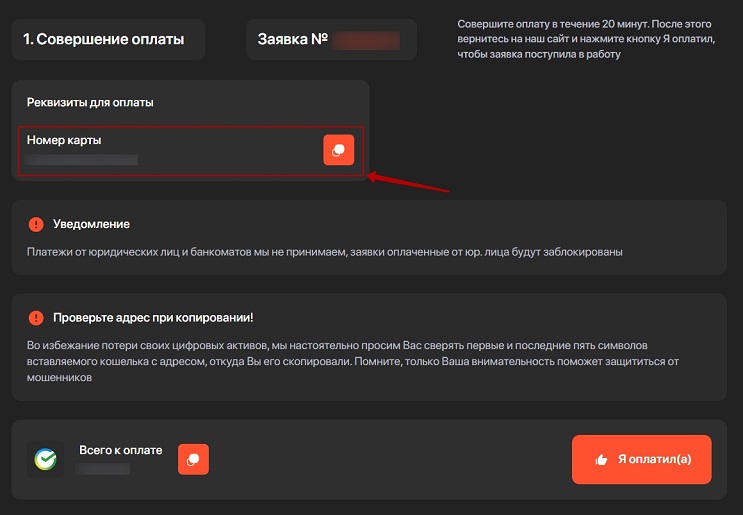The height and width of the screenshot is (515, 743).
Task: Select the 1. Совершение оплаты step header
Action: click(x=104, y=40)
